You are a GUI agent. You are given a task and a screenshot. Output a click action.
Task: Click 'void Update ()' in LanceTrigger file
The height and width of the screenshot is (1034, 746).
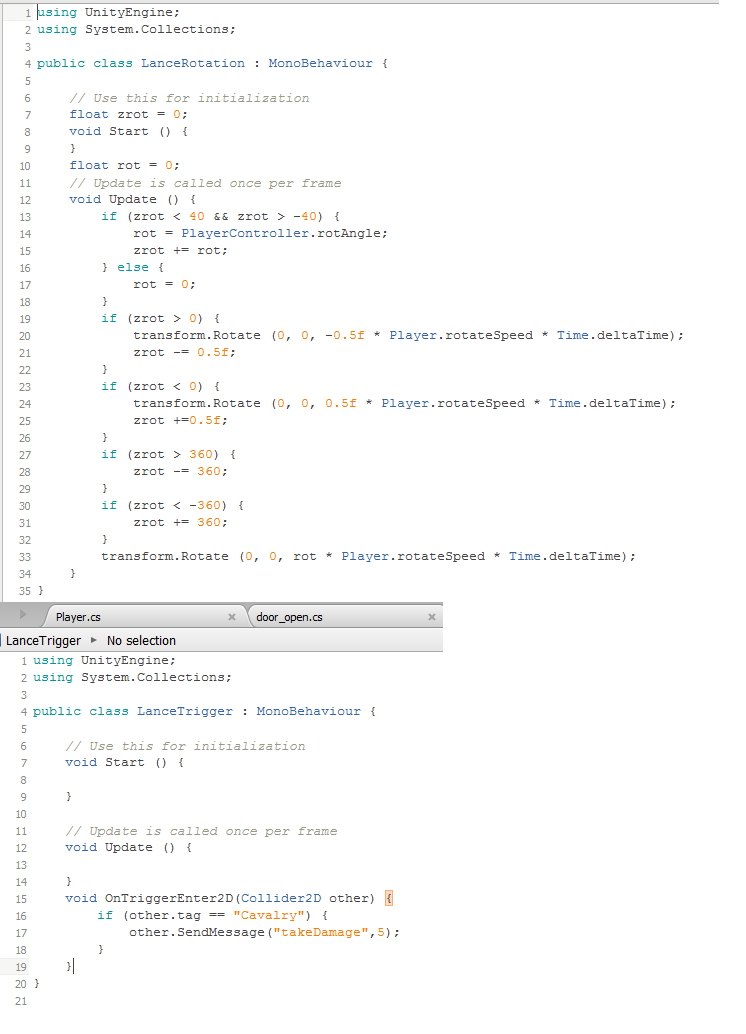pos(120,847)
